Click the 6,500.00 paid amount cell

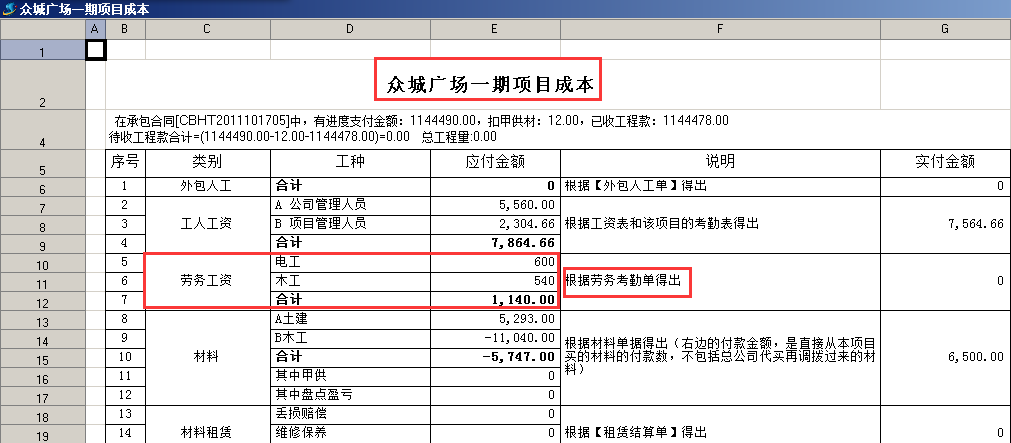coord(945,357)
